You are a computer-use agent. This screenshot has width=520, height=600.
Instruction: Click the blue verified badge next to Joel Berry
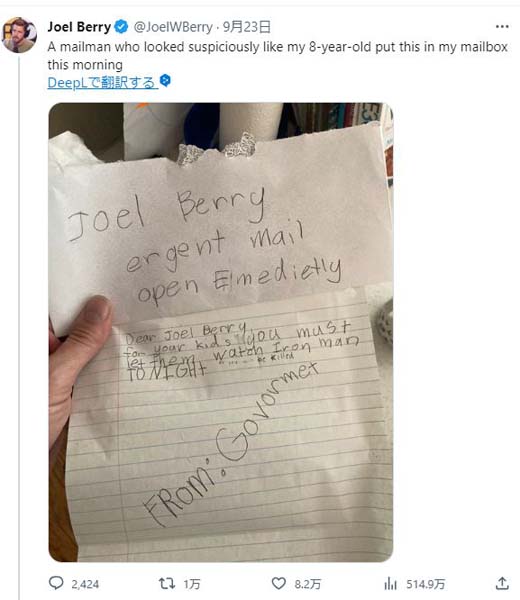click(x=122, y=27)
